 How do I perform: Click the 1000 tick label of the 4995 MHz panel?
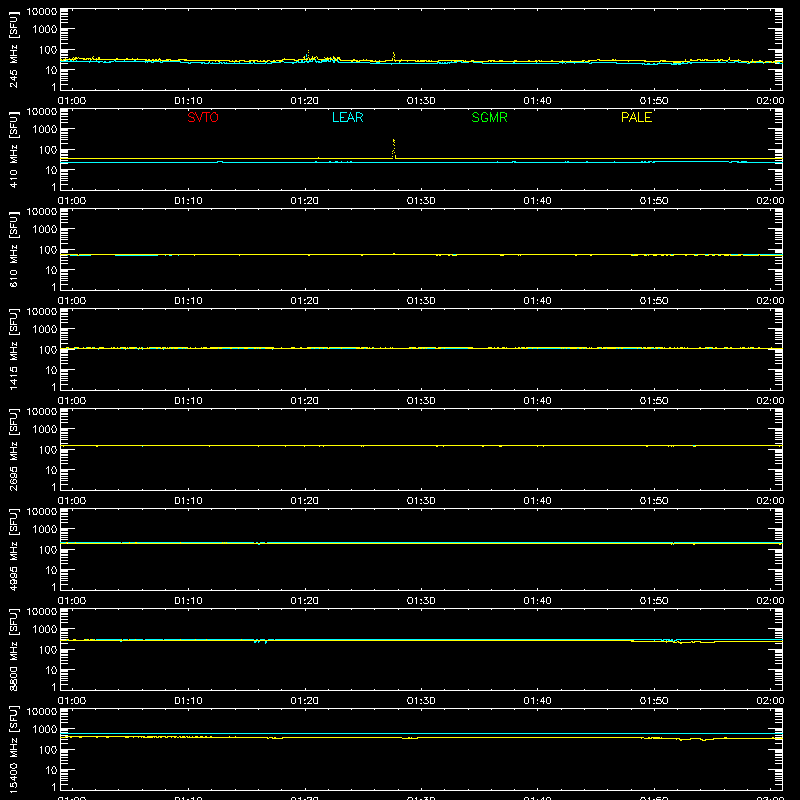point(45,530)
